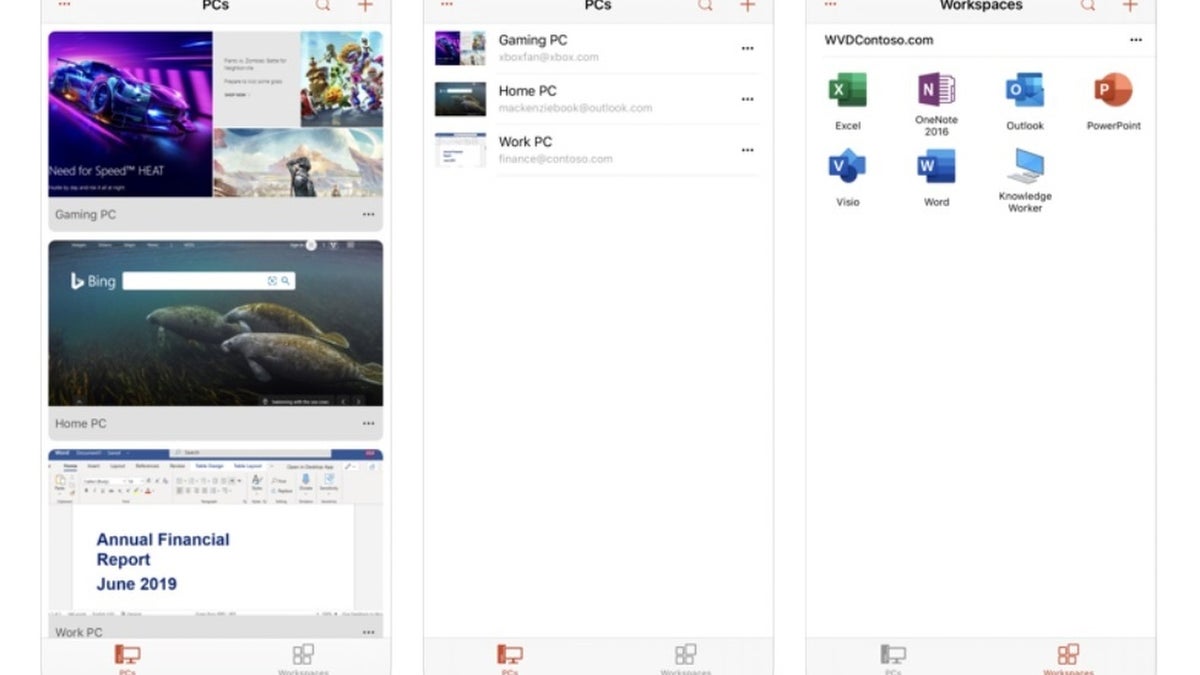Open more menu in Work PC list row

click(x=747, y=150)
